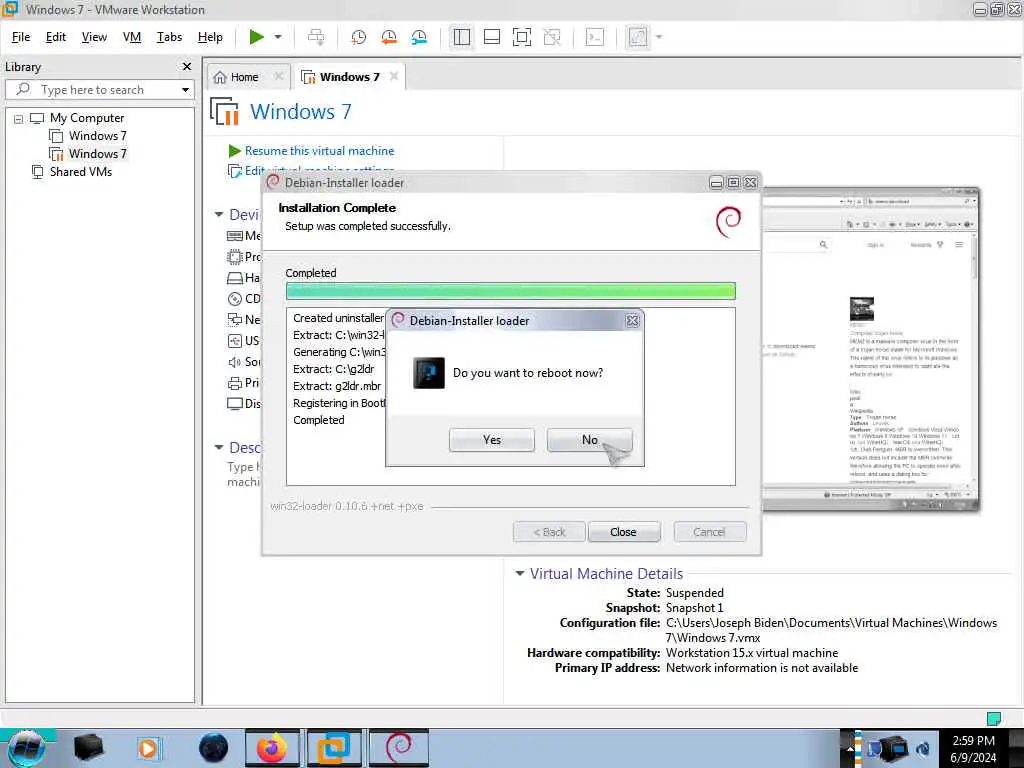Screen dimensions: 1024x768
Task: Click the installer's green progress bar
Action: click(x=511, y=291)
